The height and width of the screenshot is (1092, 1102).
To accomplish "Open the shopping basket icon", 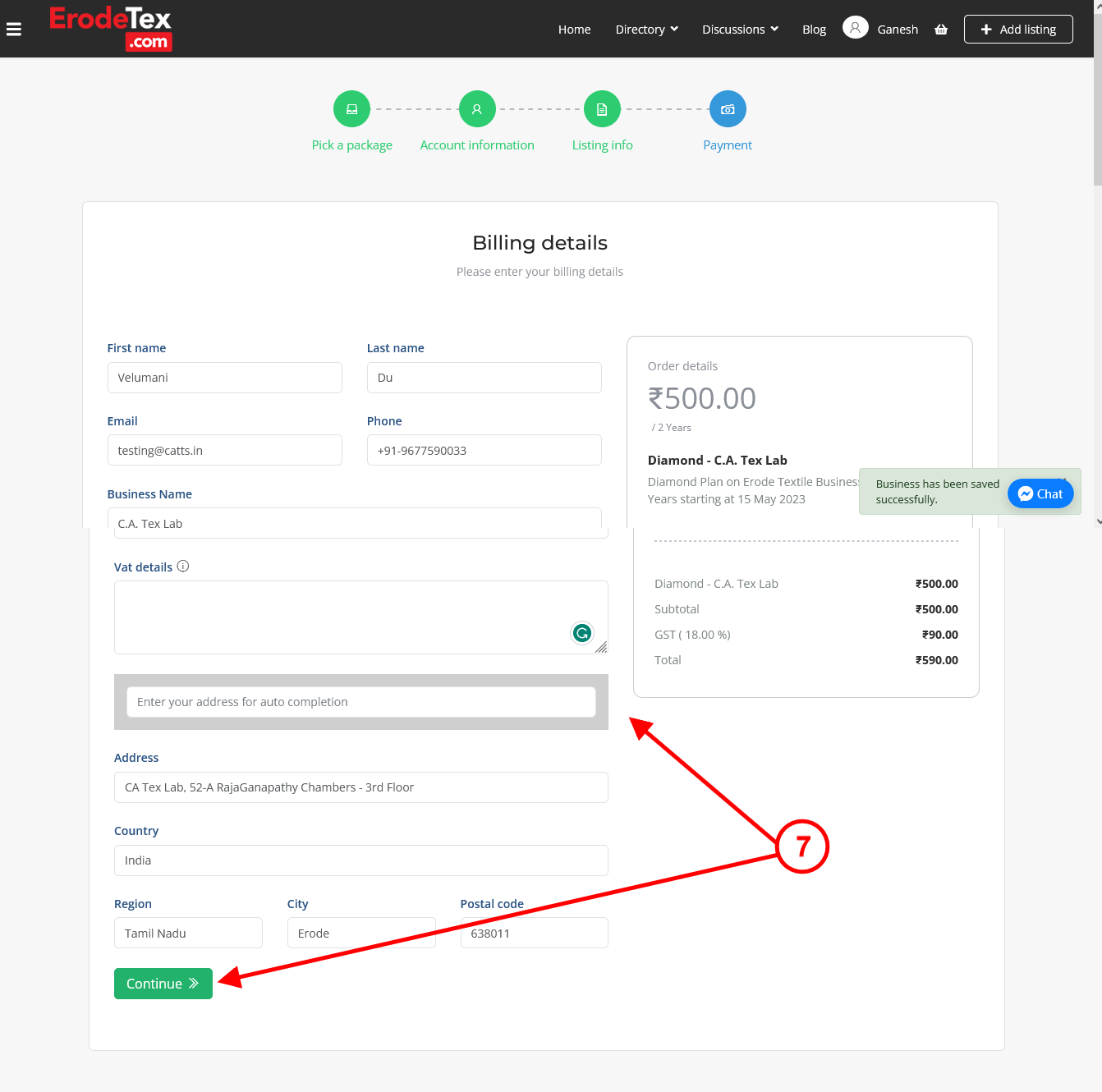I will click(941, 30).
